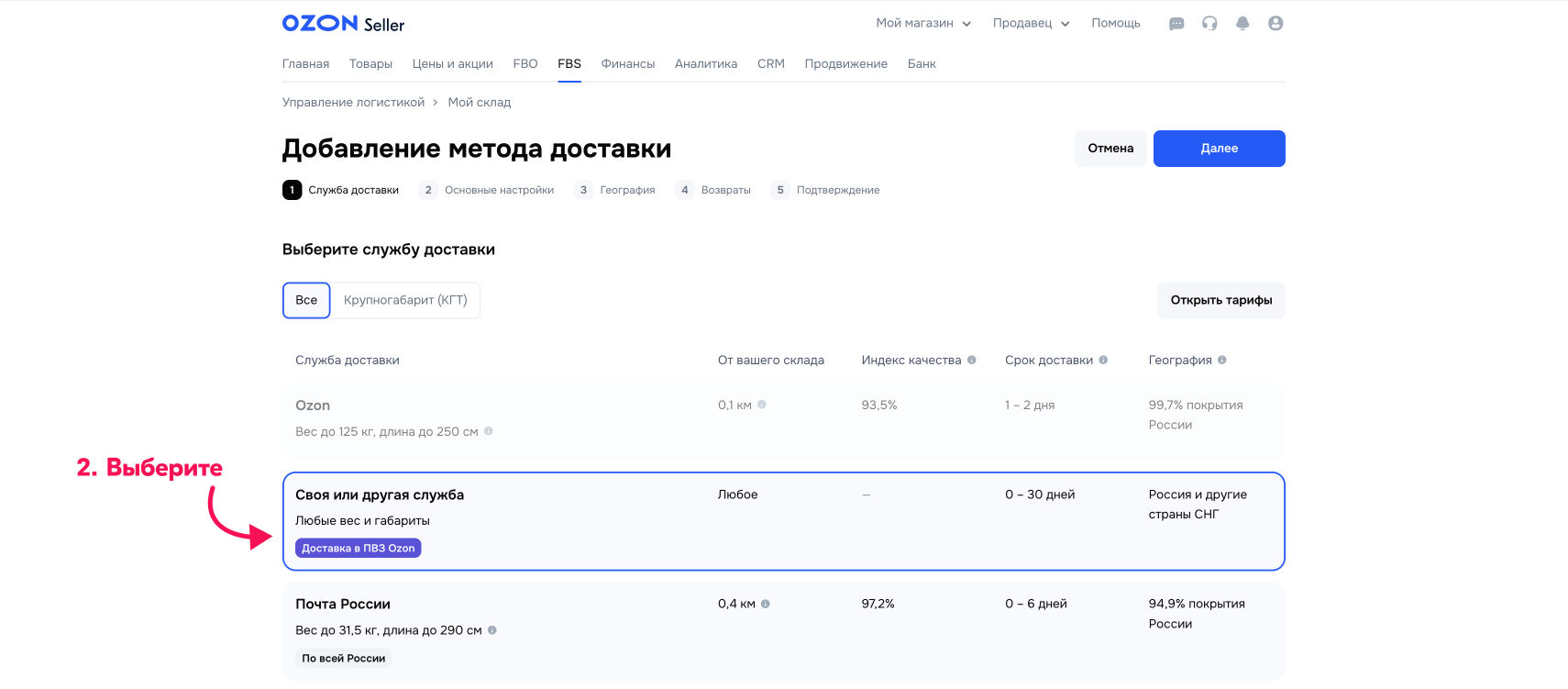Image resolution: width=1568 pixels, height=689 pixels.
Task: Go to the Главная tab
Action: coord(305,64)
